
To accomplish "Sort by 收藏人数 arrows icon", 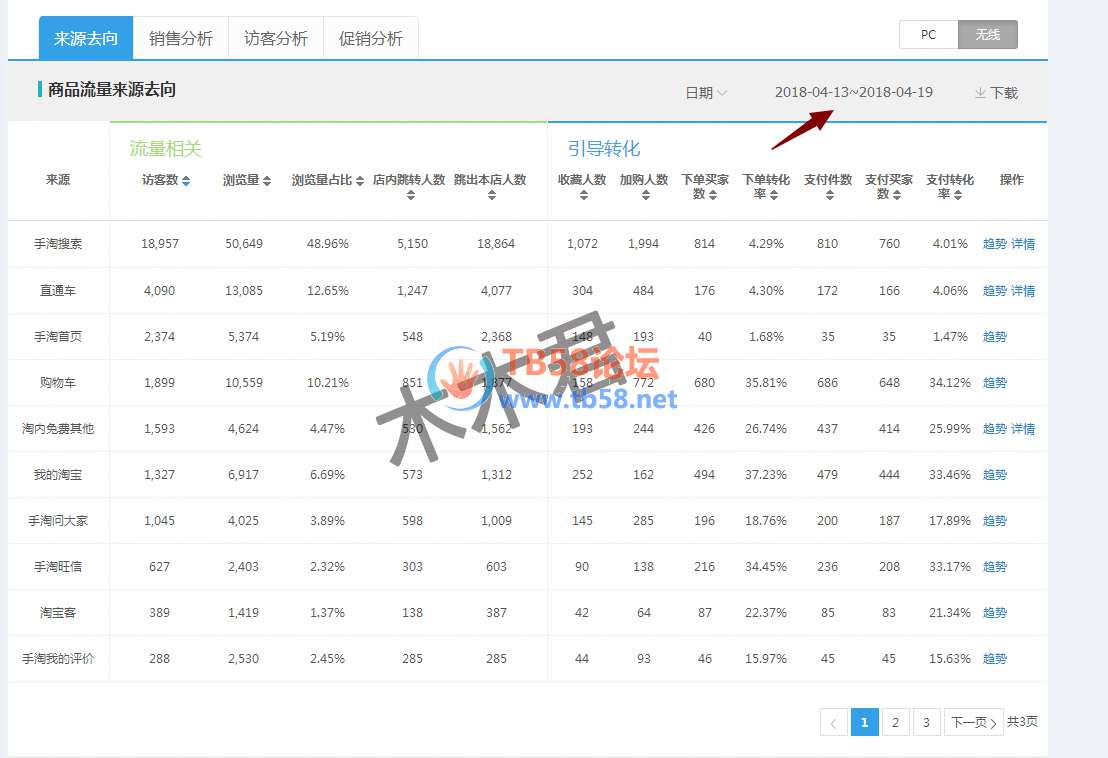I will click(x=583, y=195).
